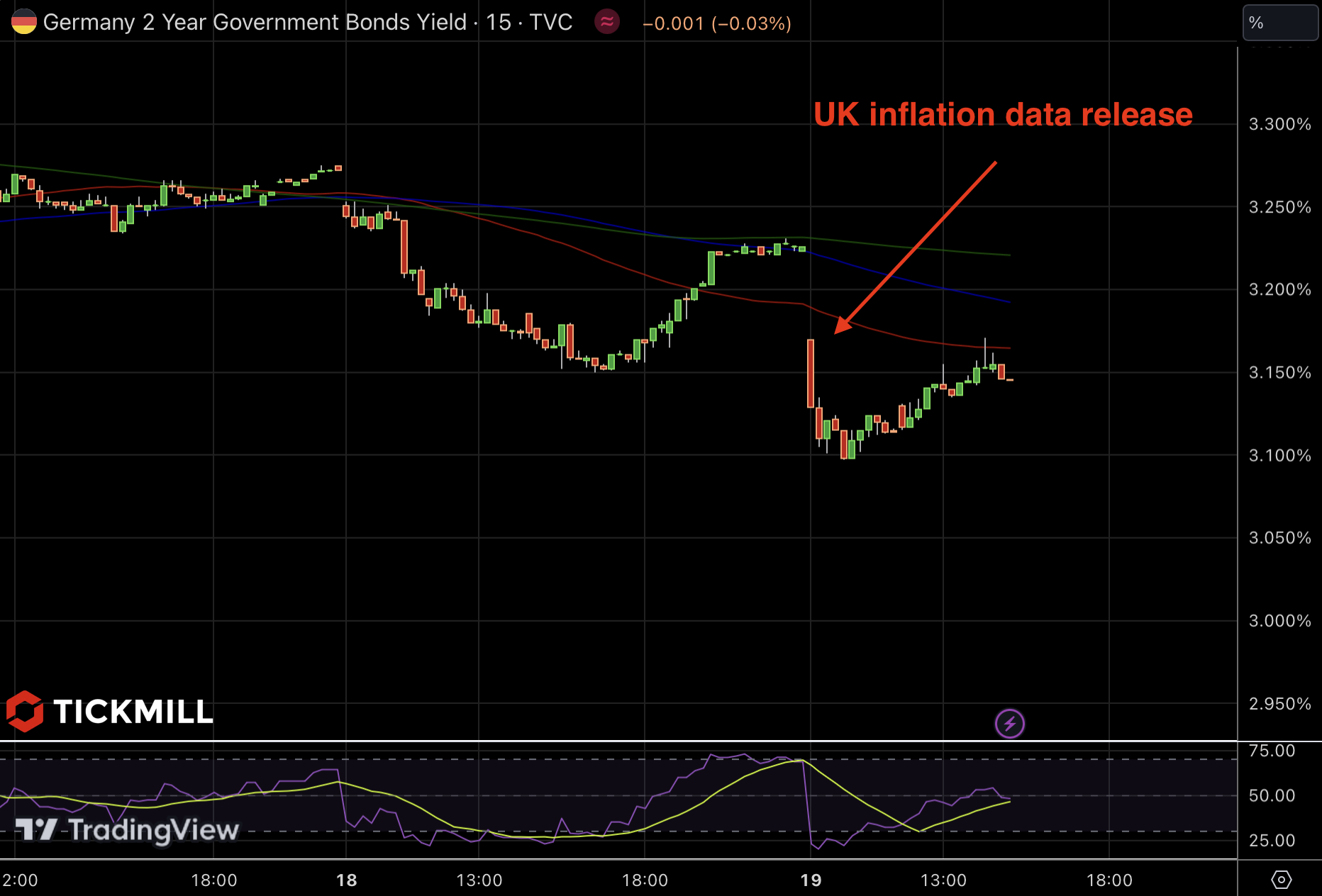This screenshot has width=1322, height=896.
Task: Click the 3.000% price axis label
Action: (x=1279, y=621)
